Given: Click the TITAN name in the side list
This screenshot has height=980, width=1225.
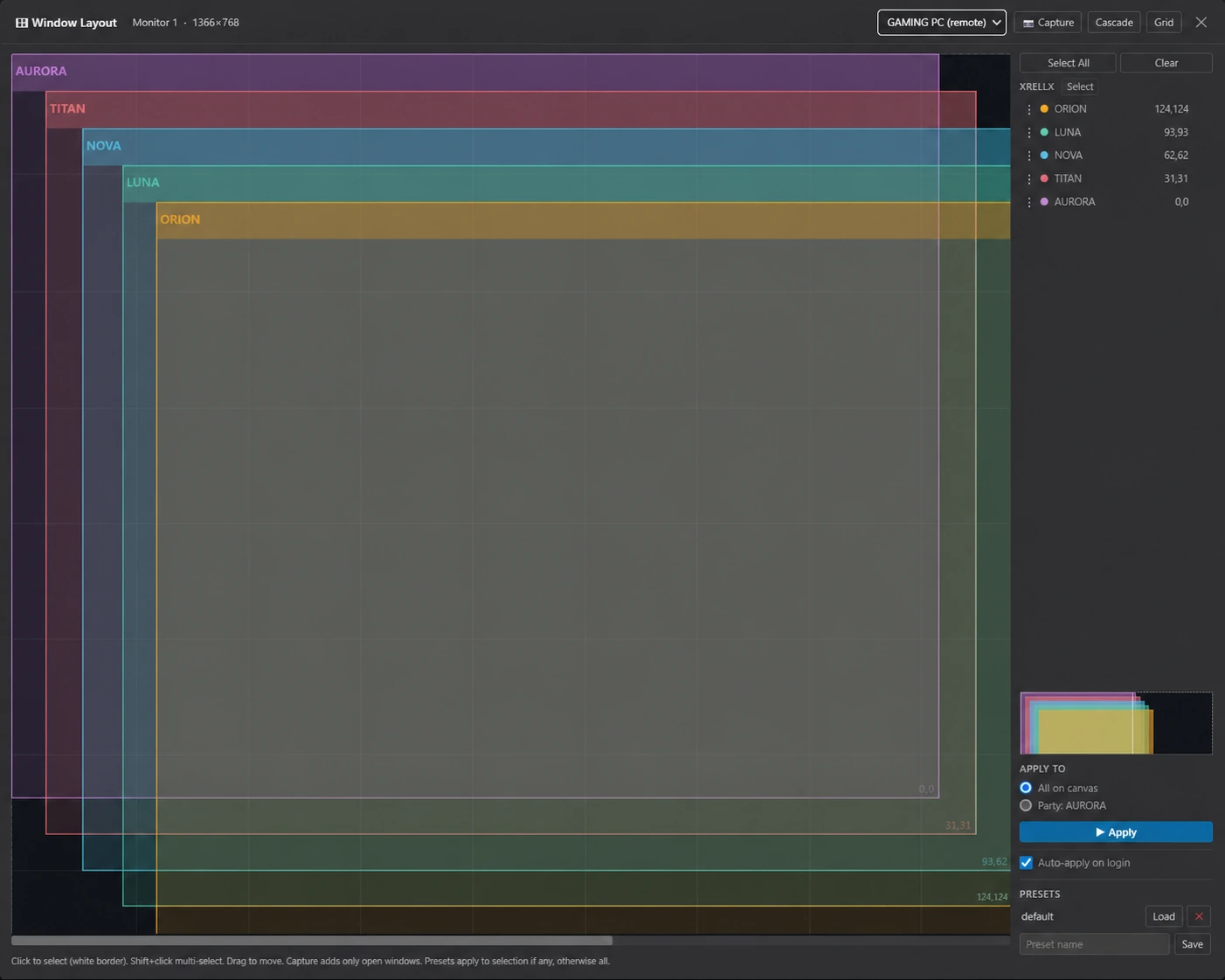Looking at the screenshot, I should 1068,178.
